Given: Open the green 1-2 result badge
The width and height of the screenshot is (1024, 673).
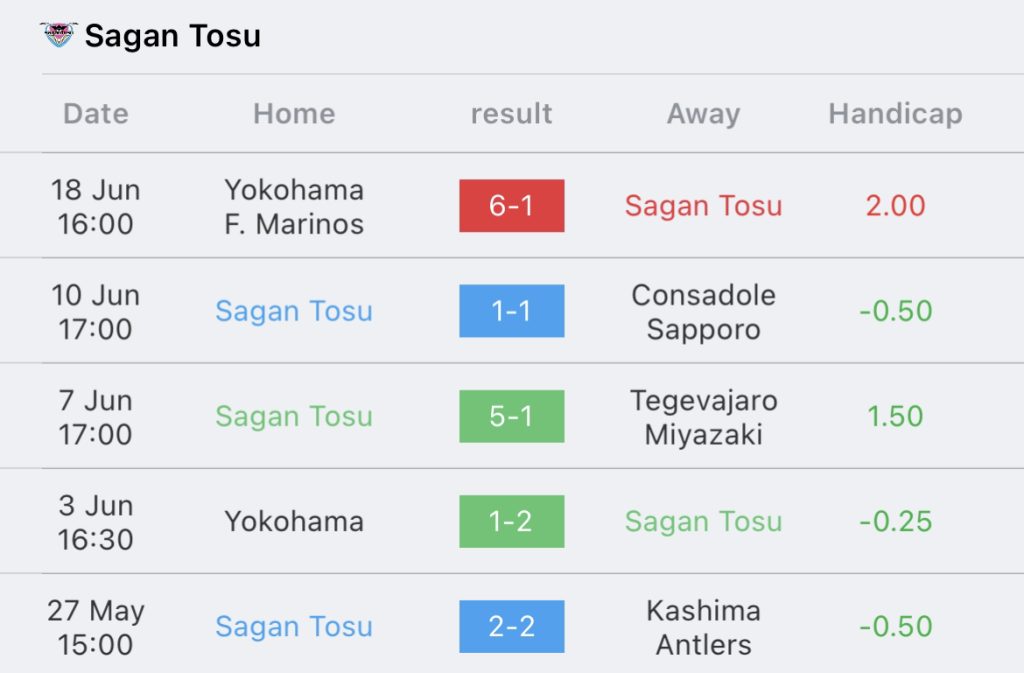Looking at the screenshot, I should coord(511,521).
